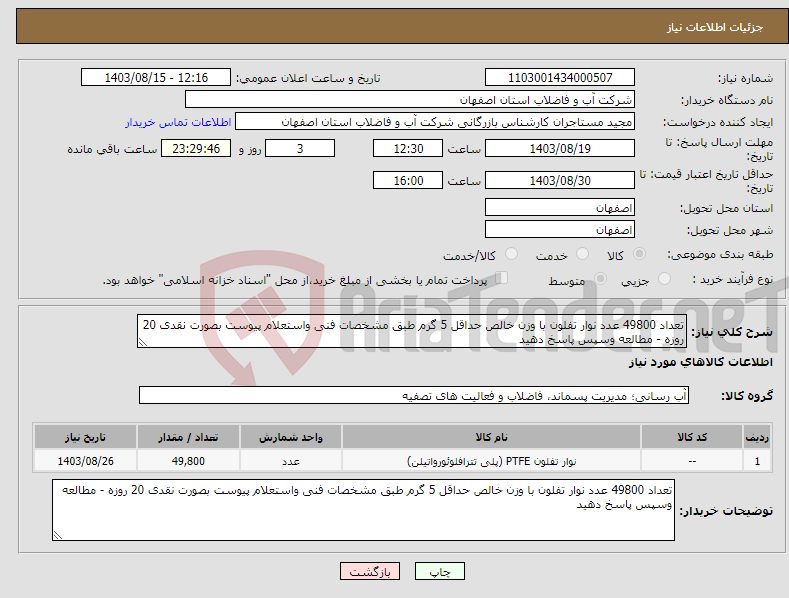789x598 pixels.
Task: Click the quantity cell 49,800
Action: click(188, 461)
